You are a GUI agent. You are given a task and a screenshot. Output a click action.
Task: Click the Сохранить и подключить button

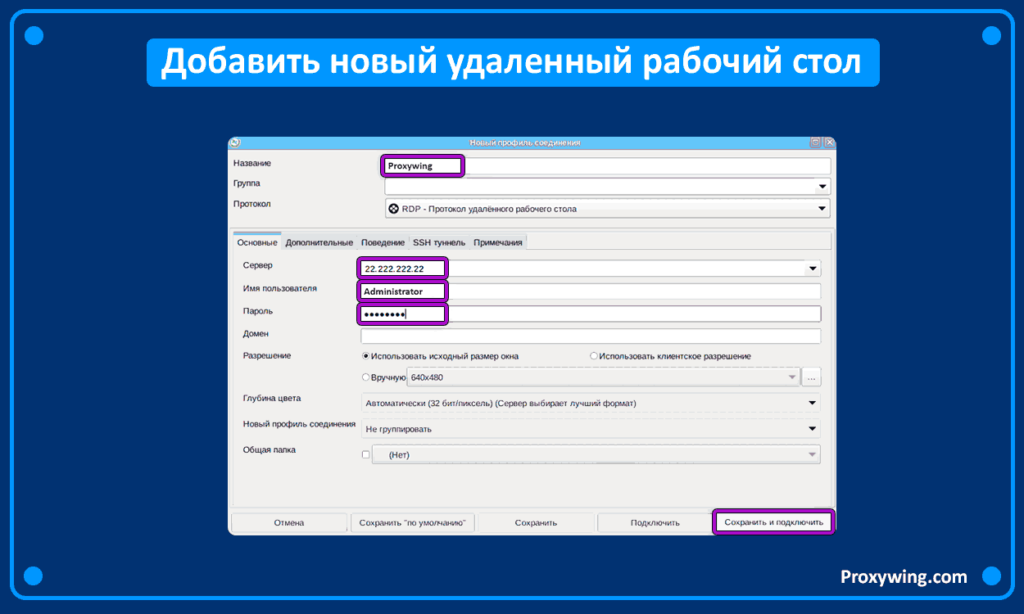point(773,523)
